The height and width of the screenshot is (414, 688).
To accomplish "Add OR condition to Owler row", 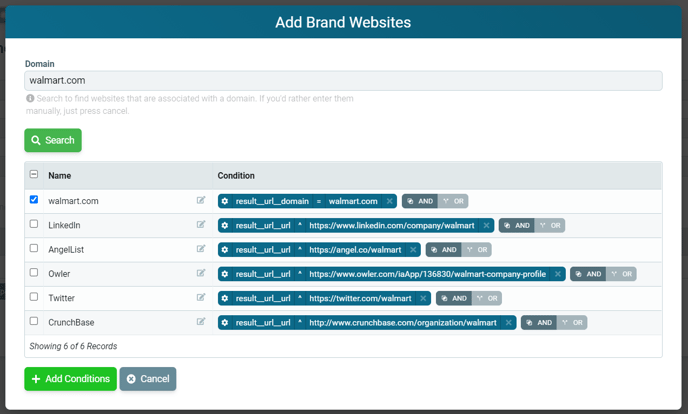I will click(x=622, y=274).
